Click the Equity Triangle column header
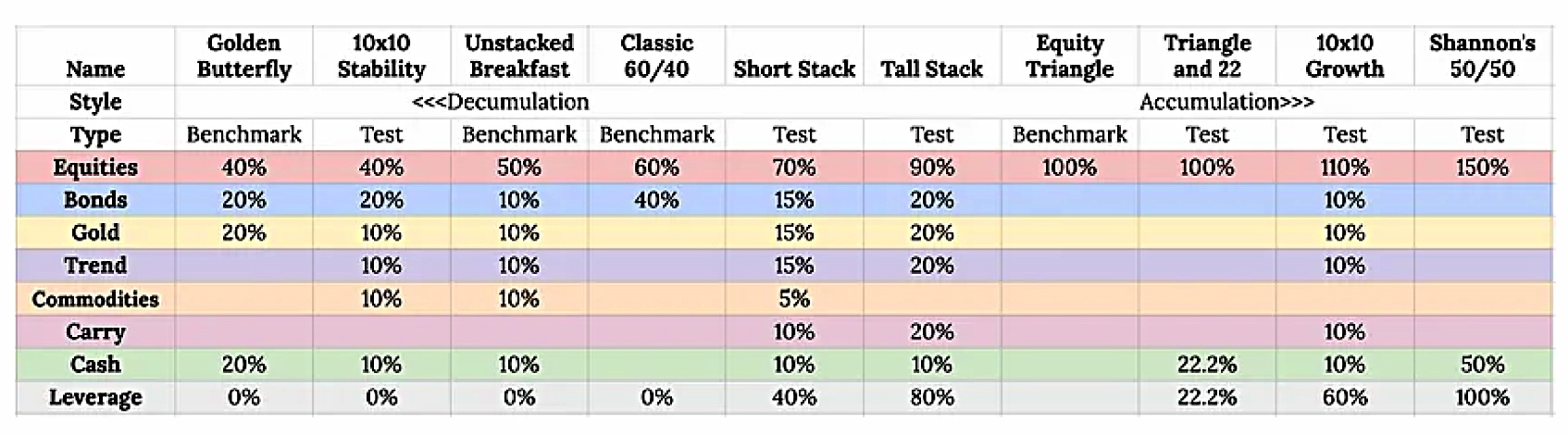The width and height of the screenshot is (1568, 435). [x=1069, y=56]
